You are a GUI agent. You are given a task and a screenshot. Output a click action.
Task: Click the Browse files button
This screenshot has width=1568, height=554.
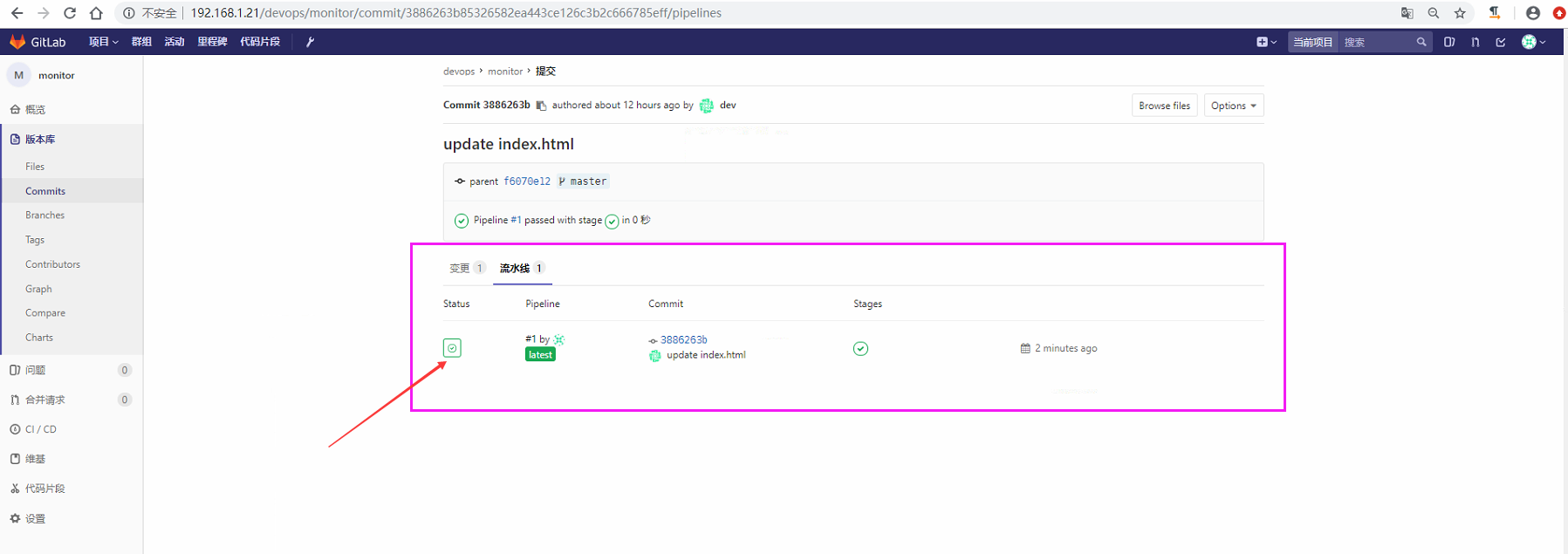(1164, 106)
